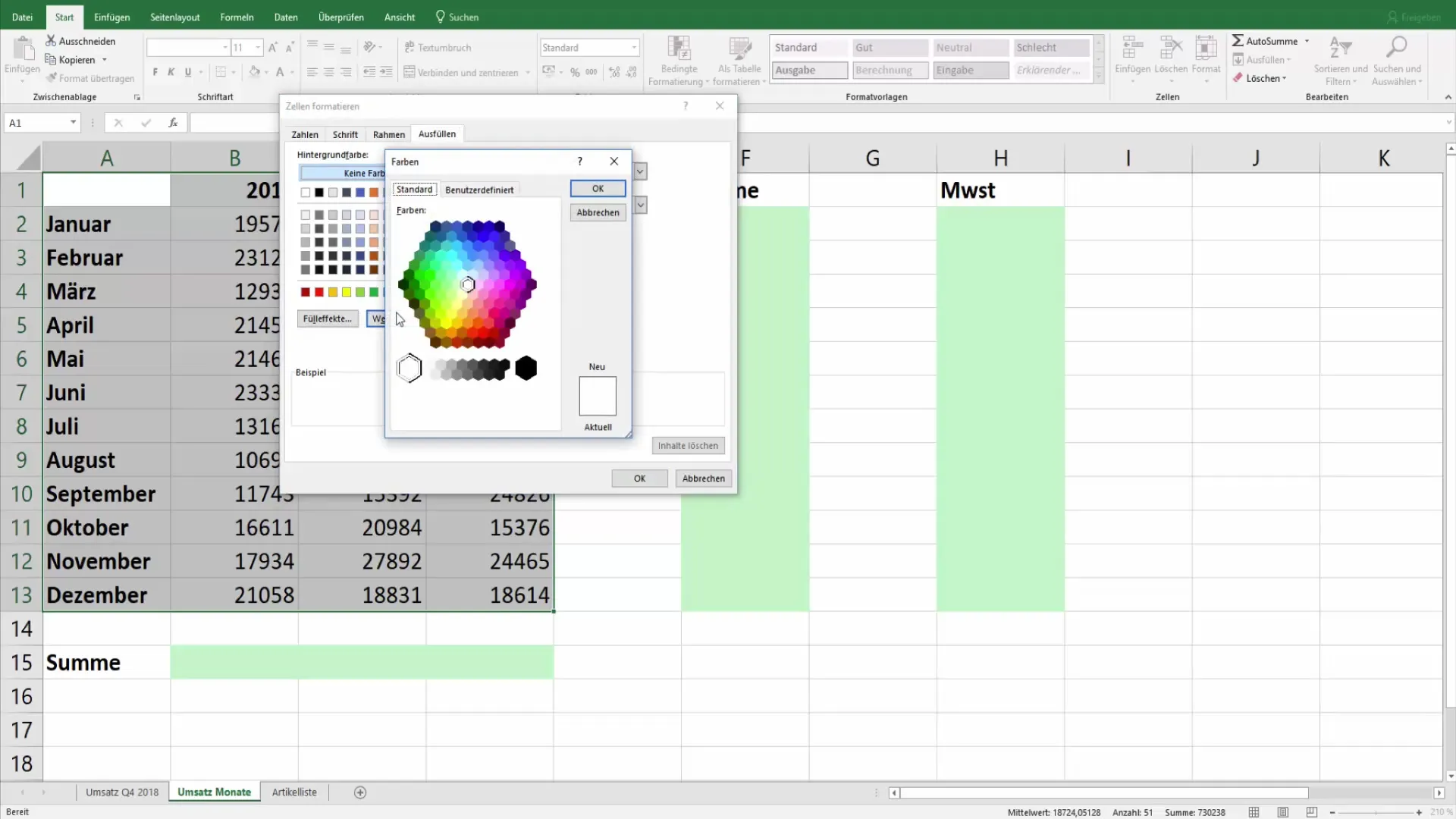The image size is (1456, 819).
Task: Open the font size dropdown showing 11
Action: (x=258, y=47)
